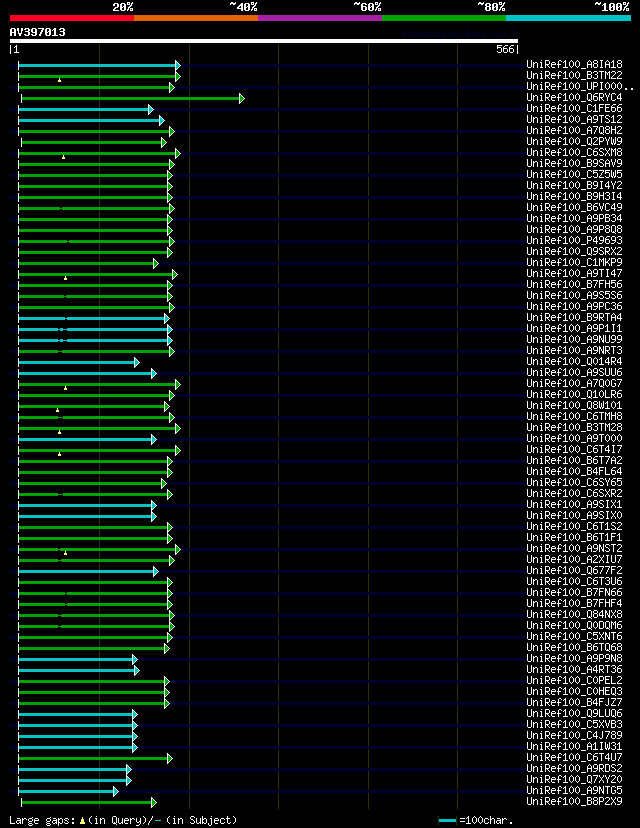This screenshot has width=640, height=828.
Task: Select the UniRef100_A4RT36 label
Action: pyautogui.click(x=574, y=670)
